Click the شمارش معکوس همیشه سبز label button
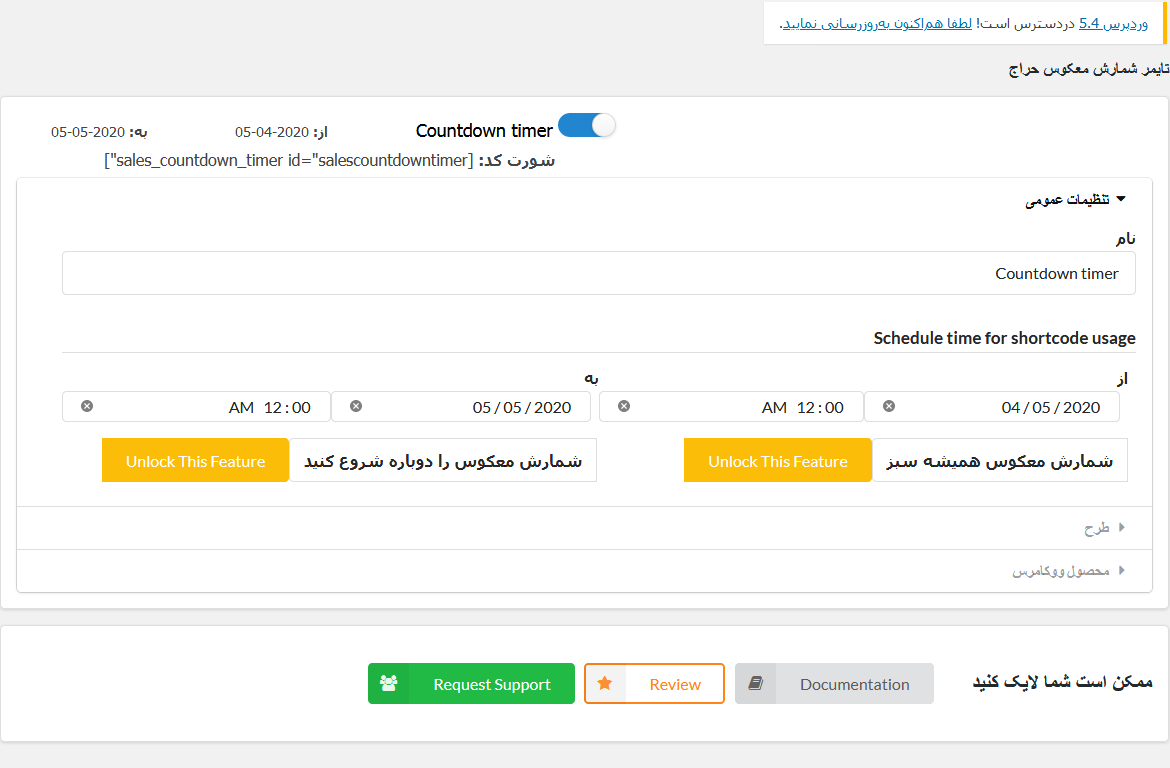Image resolution: width=1170 pixels, height=768 pixels. point(999,461)
